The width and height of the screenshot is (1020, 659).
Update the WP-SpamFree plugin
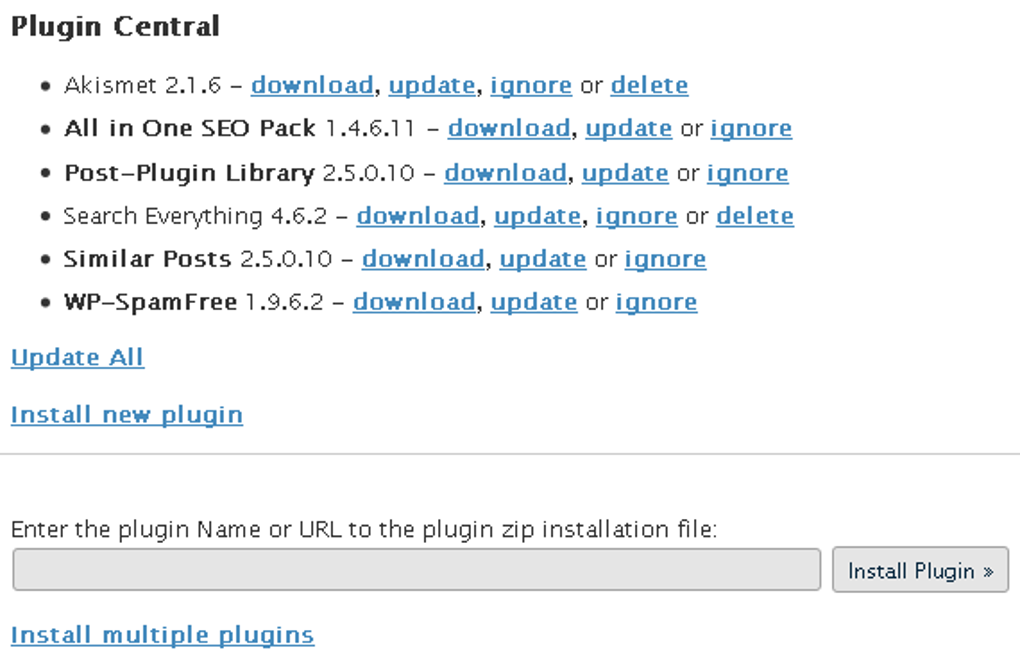click(x=533, y=301)
